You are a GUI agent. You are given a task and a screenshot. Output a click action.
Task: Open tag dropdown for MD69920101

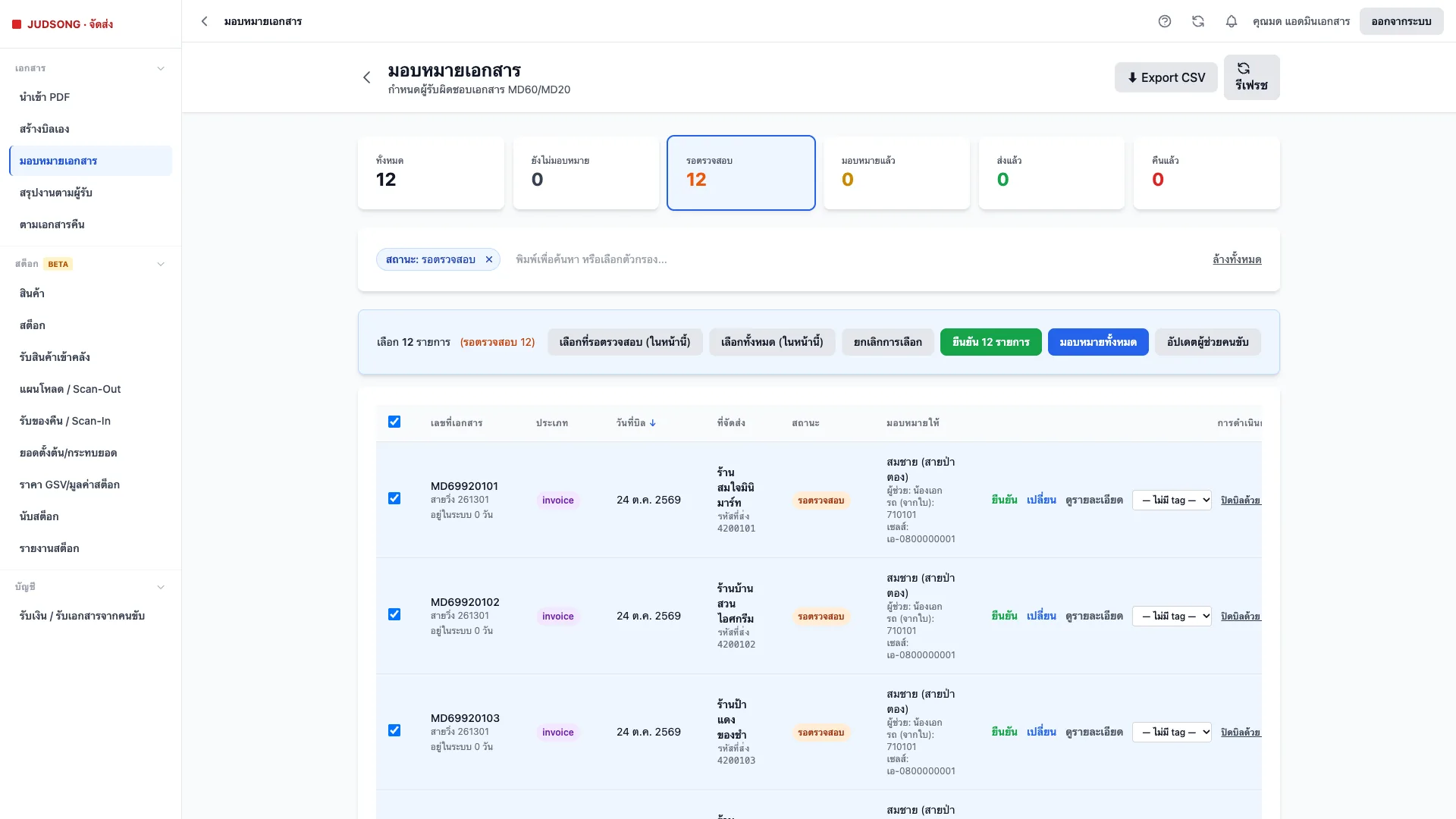(x=1172, y=500)
